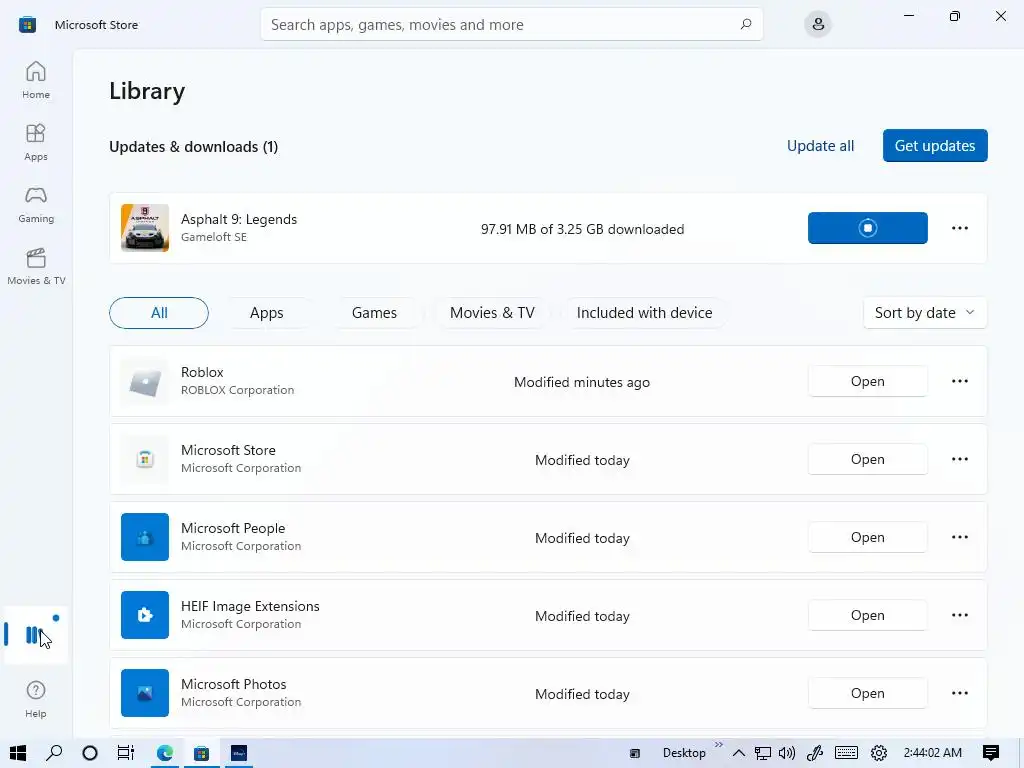The width and height of the screenshot is (1024, 768).
Task: Open the user account profile icon
Action: pyautogui.click(x=818, y=25)
